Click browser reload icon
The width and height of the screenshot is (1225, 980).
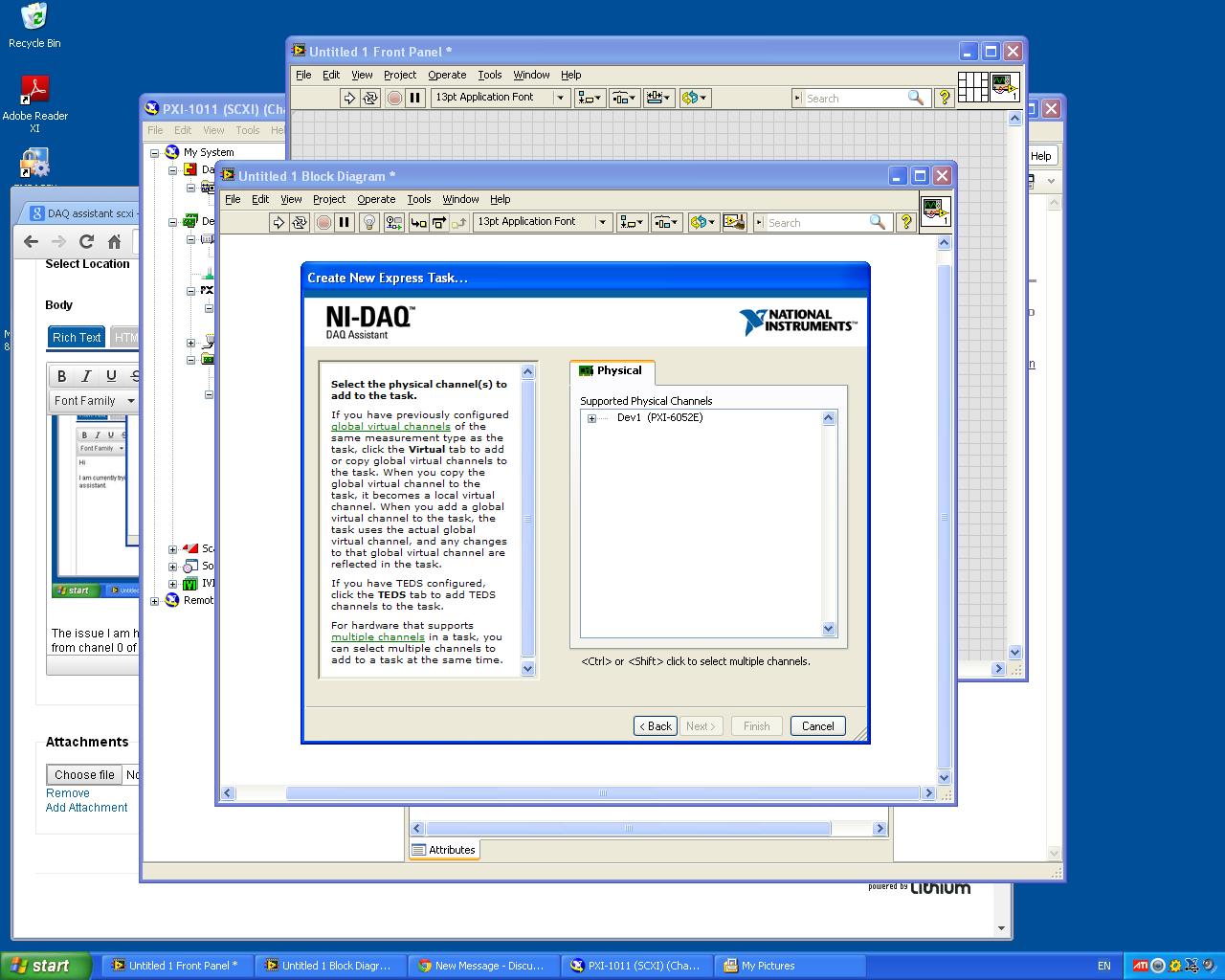[x=86, y=241]
